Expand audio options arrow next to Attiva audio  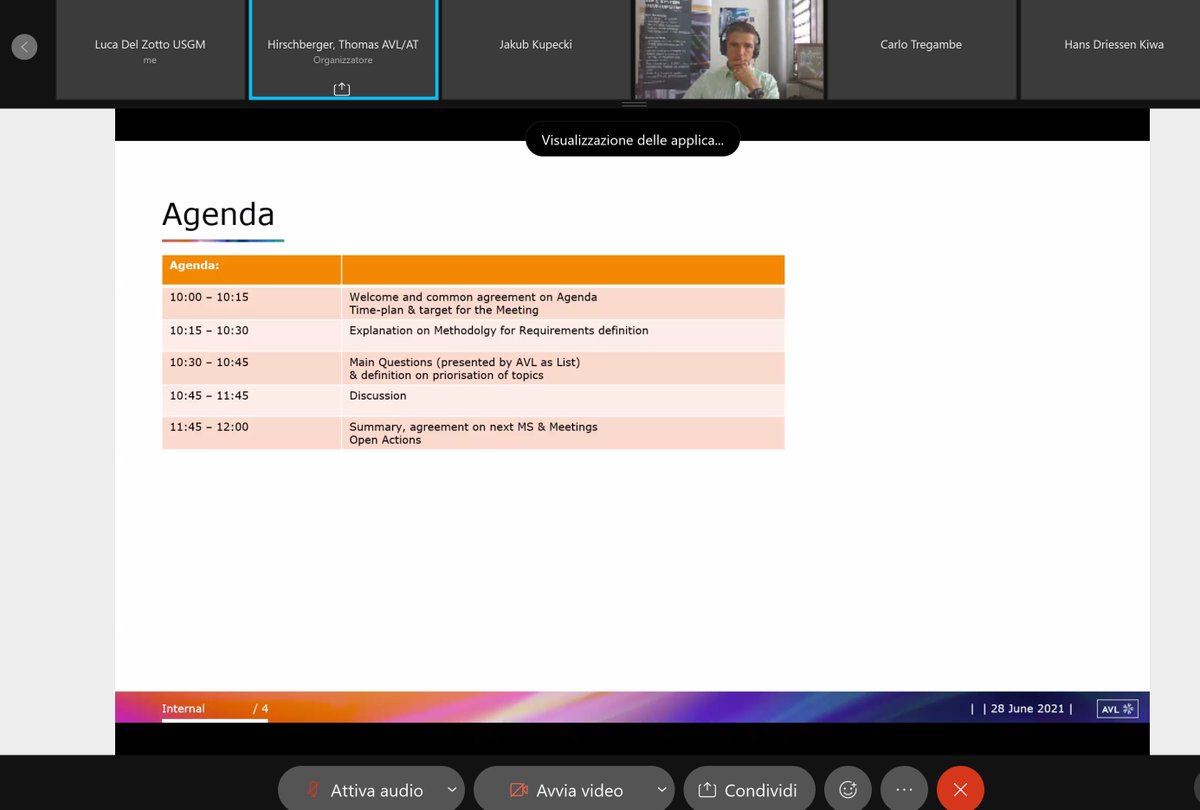click(x=453, y=790)
